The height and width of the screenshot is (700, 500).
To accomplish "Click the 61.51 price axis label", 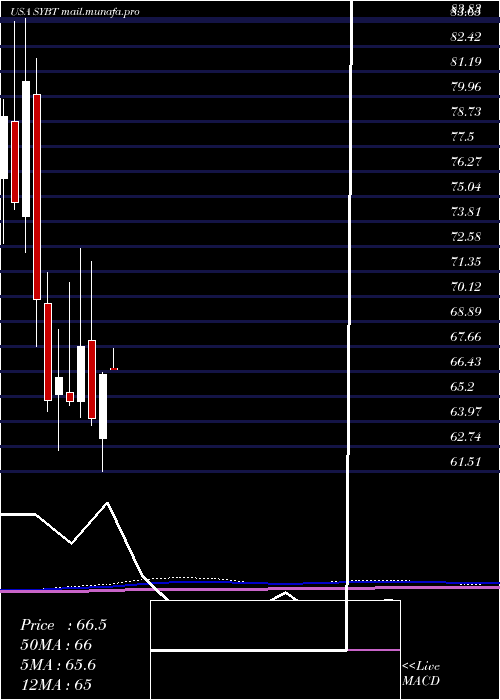I will click(x=466, y=462).
